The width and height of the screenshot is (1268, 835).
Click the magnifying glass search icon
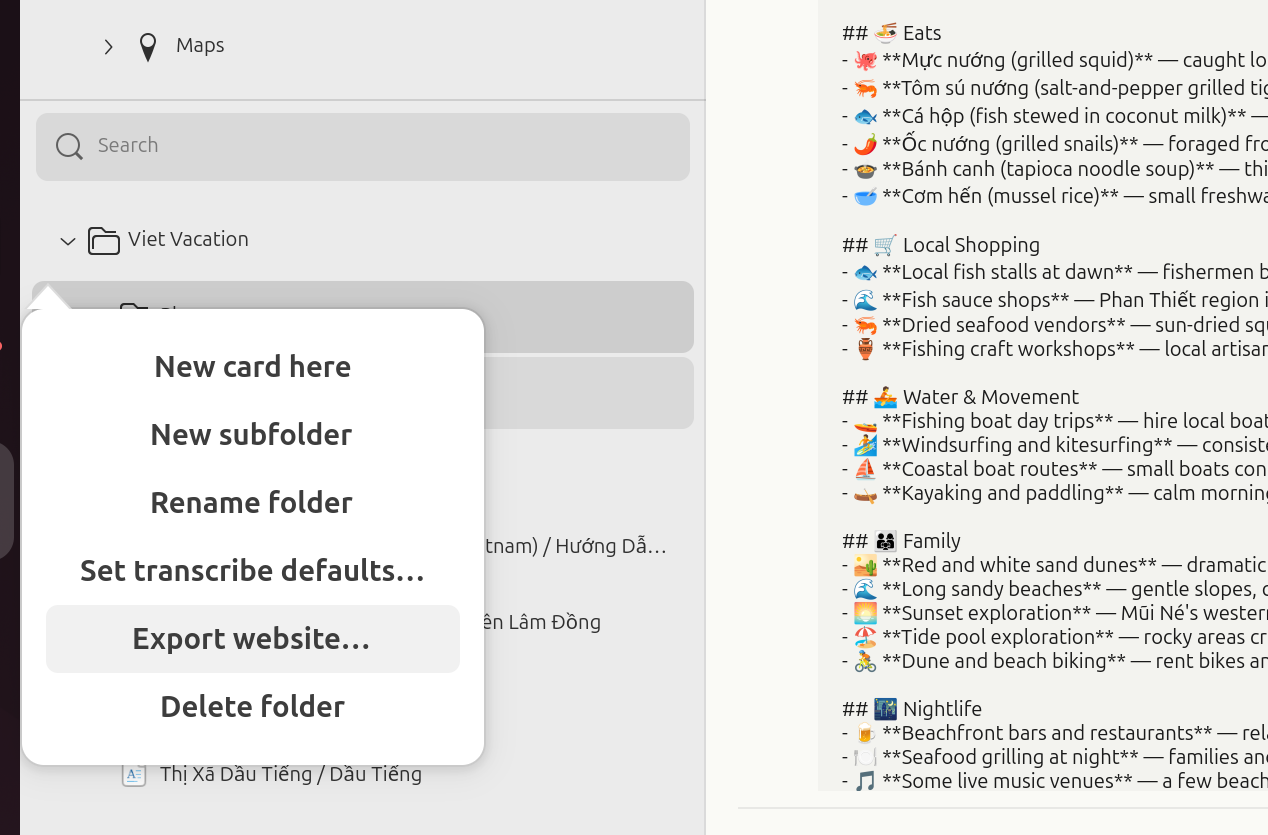[x=69, y=146]
